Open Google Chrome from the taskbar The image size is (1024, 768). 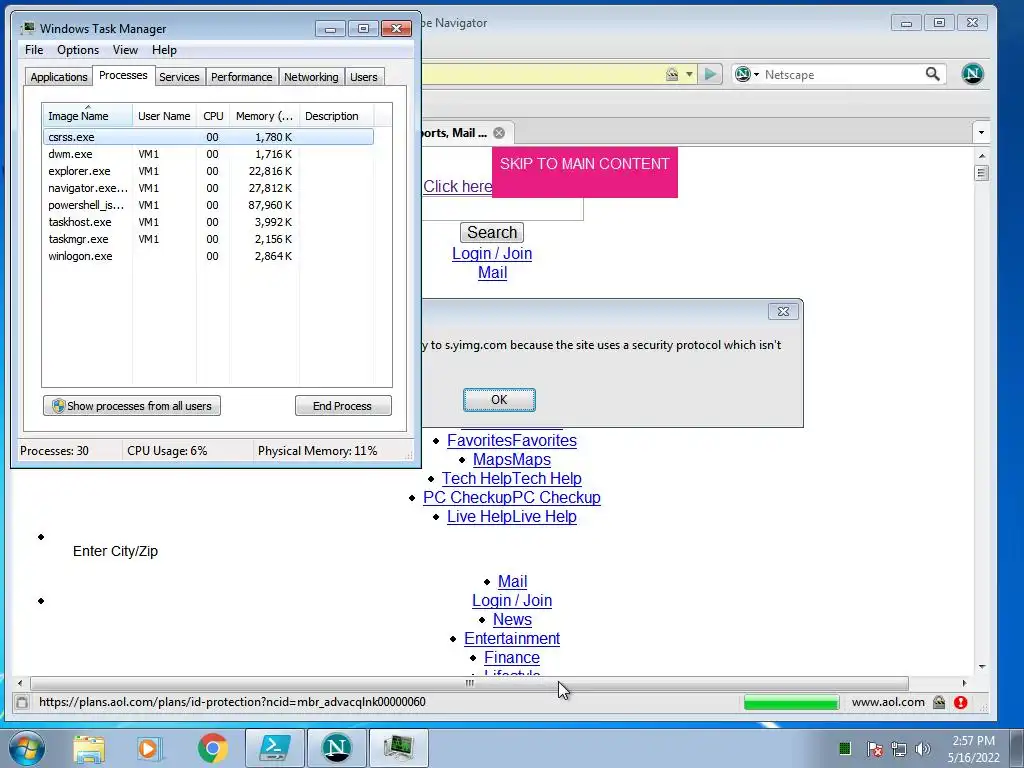coord(212,748)
